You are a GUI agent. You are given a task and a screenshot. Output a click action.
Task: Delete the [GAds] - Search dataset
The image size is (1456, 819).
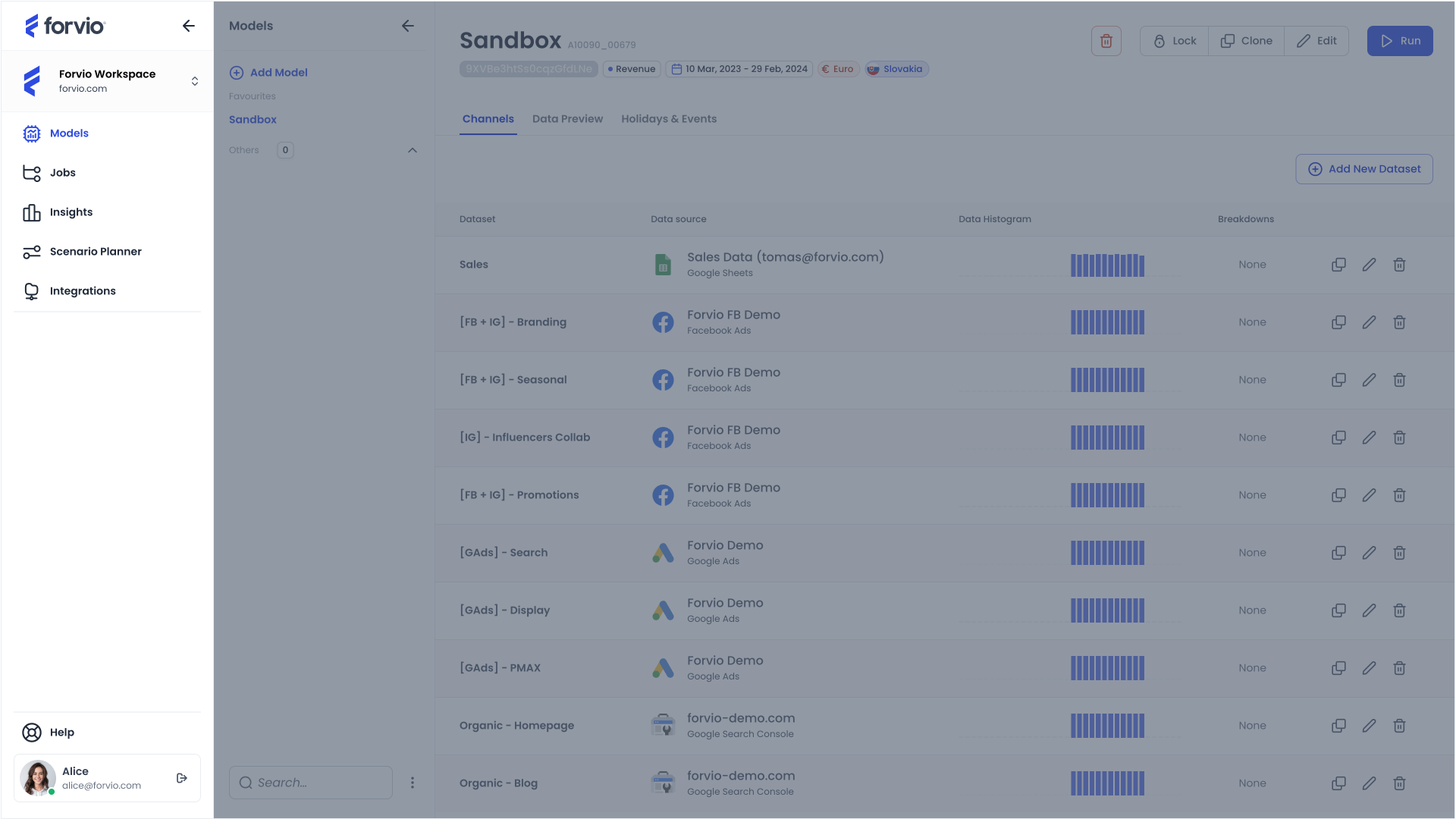coord(1399,553)
